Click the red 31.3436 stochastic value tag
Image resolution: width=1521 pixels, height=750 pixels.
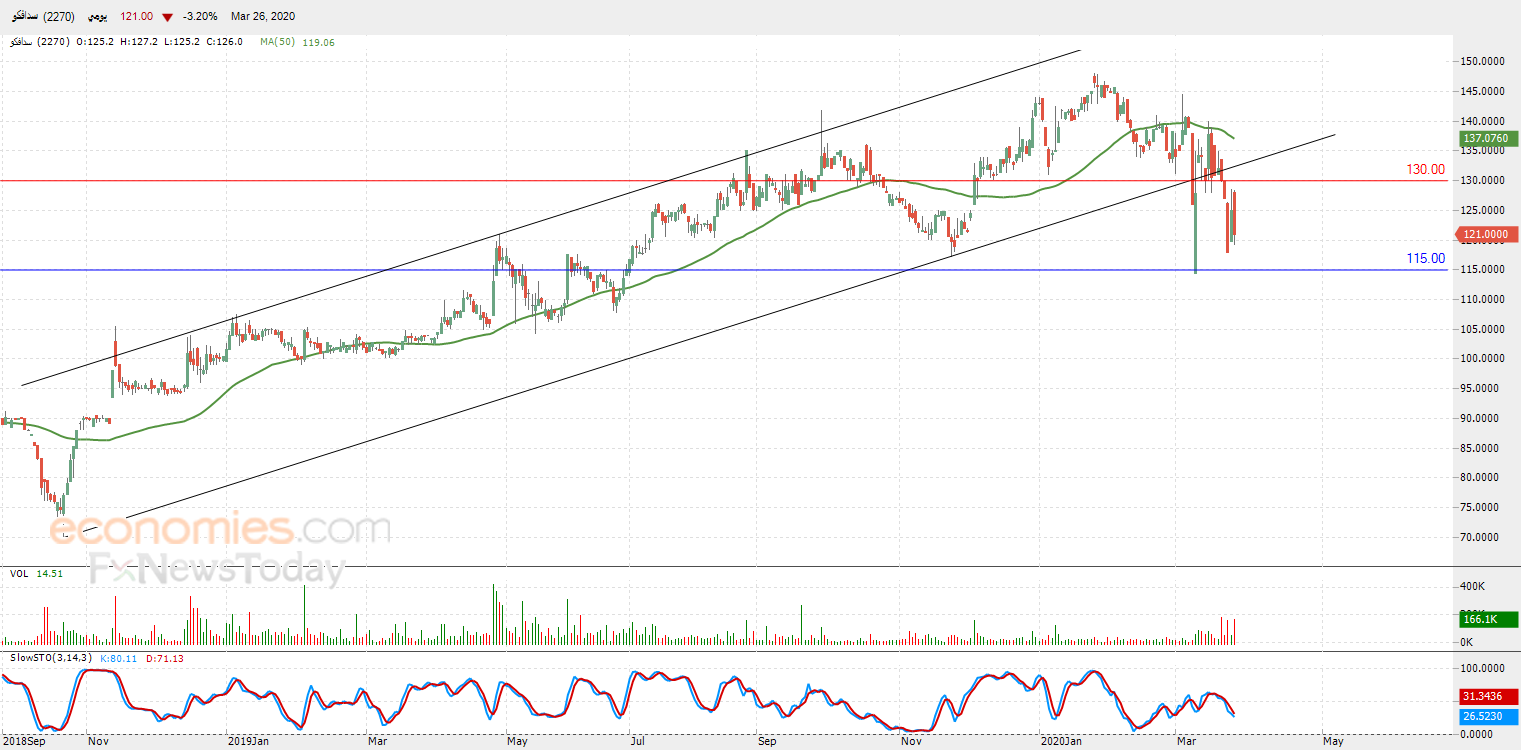pos(1484,696)
